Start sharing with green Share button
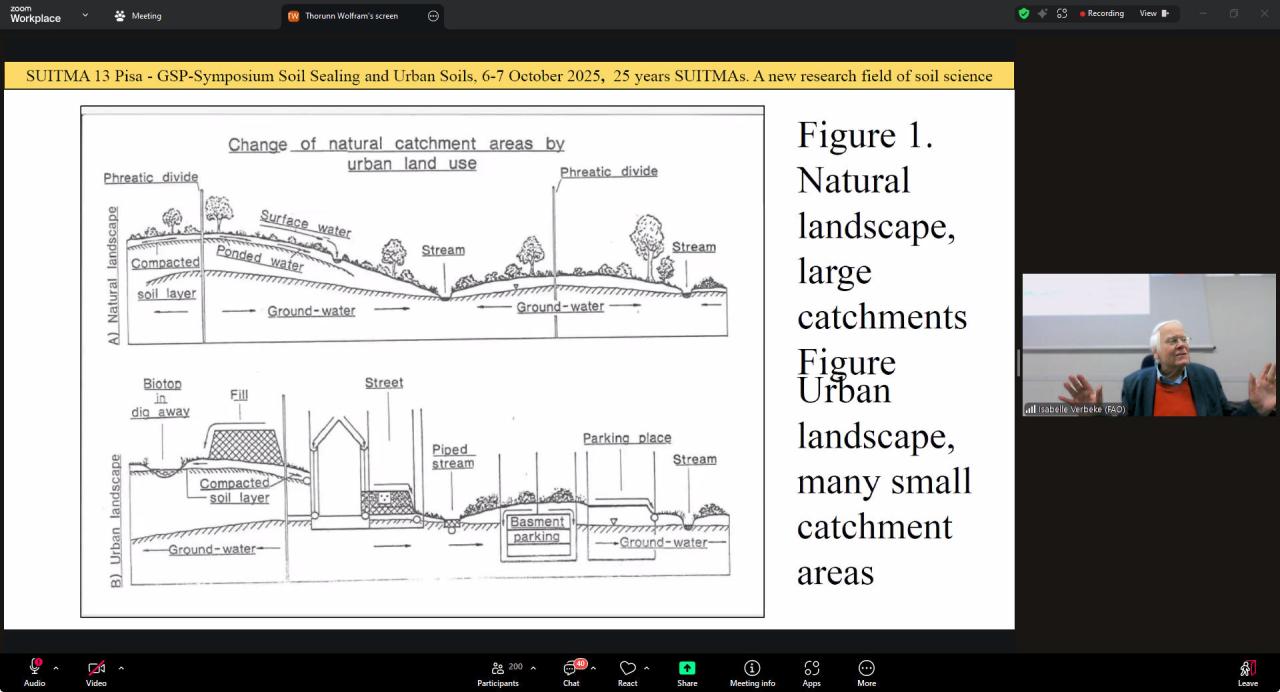1280x692 pixels. coord(687,672)
